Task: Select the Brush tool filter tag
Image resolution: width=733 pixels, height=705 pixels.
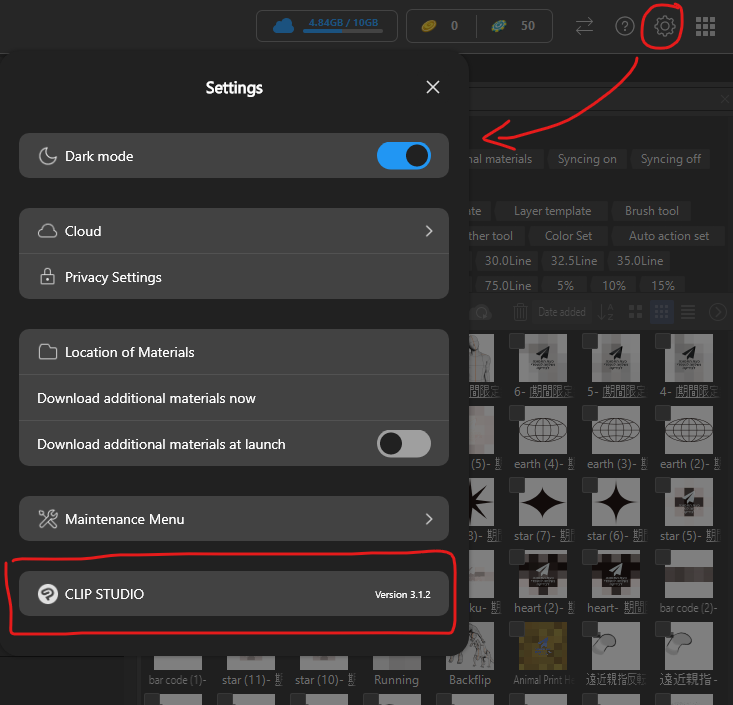Action: [x=652, y=211]
